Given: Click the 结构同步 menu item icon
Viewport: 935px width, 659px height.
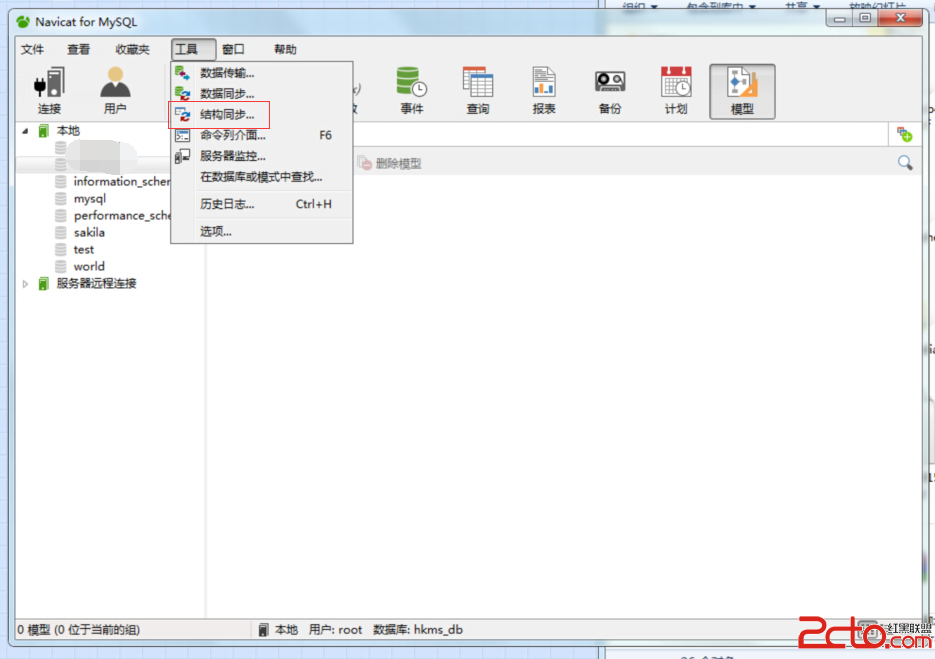Looking at the screenshot, I should pos(182,115).
